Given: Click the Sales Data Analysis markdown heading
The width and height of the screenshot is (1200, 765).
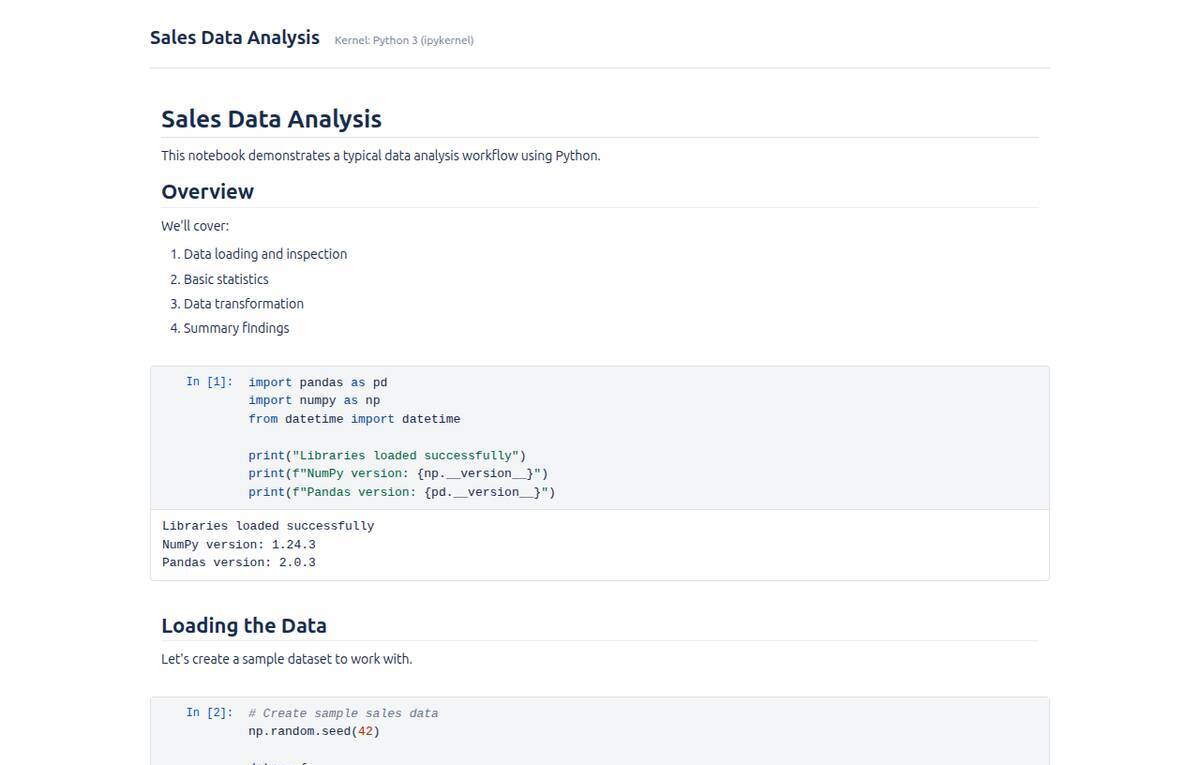Looking at the screenshot, I should click(271, 119).
